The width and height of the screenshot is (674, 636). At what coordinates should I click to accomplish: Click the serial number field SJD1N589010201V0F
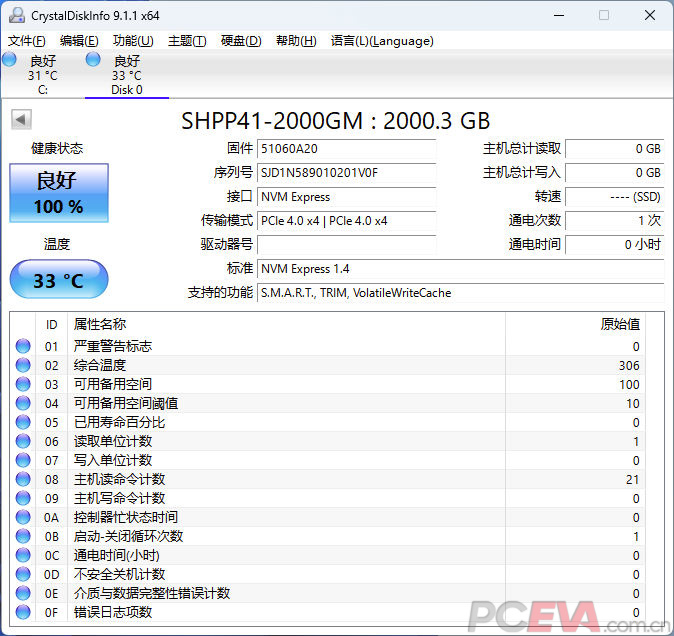coord(346,173)
